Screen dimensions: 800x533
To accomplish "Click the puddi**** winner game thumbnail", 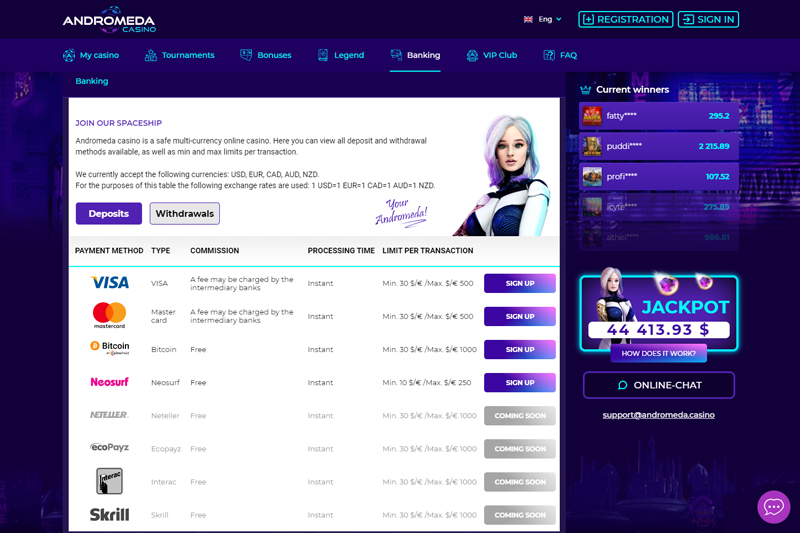I will [592, 146].
